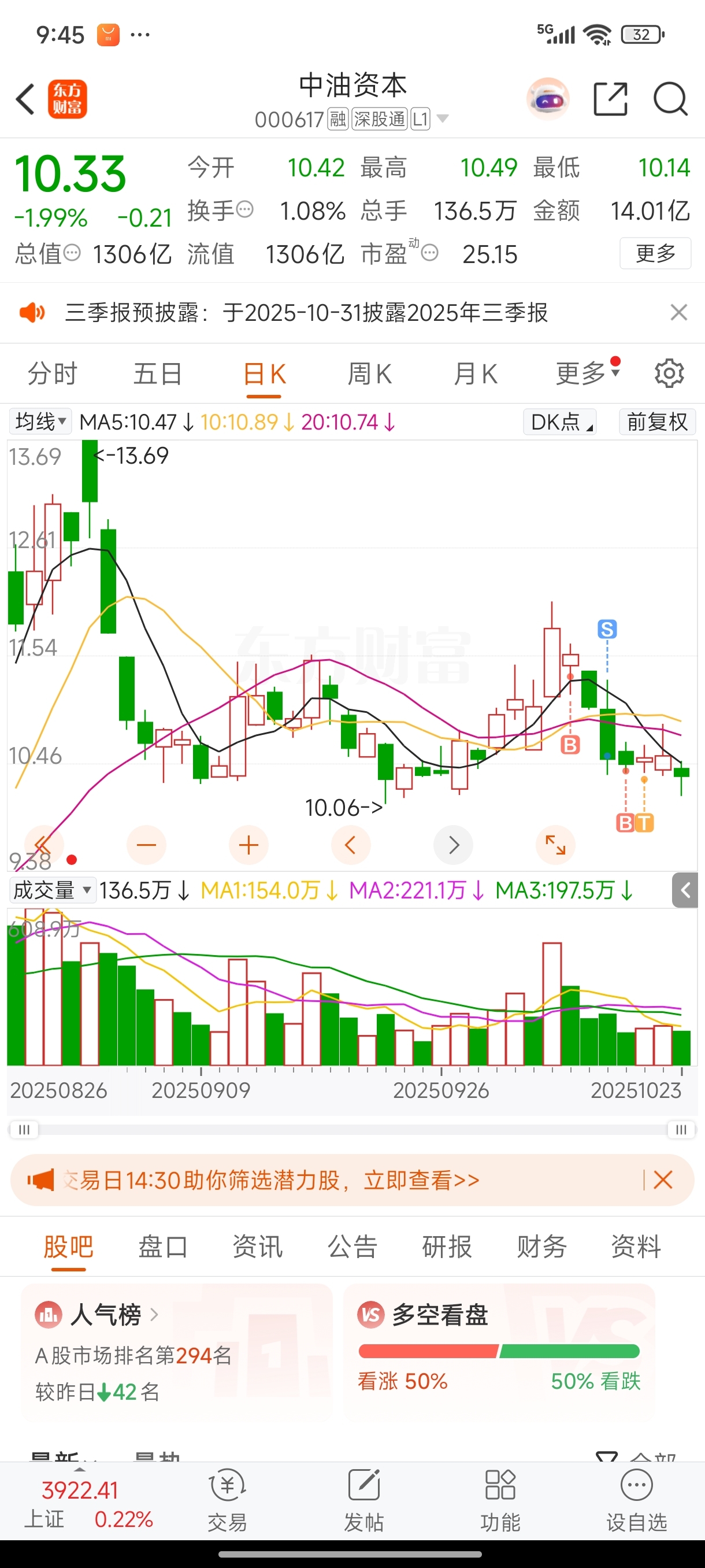
Task: Show 换手 turnover info bubble icon
Action: tap(244, 209)
